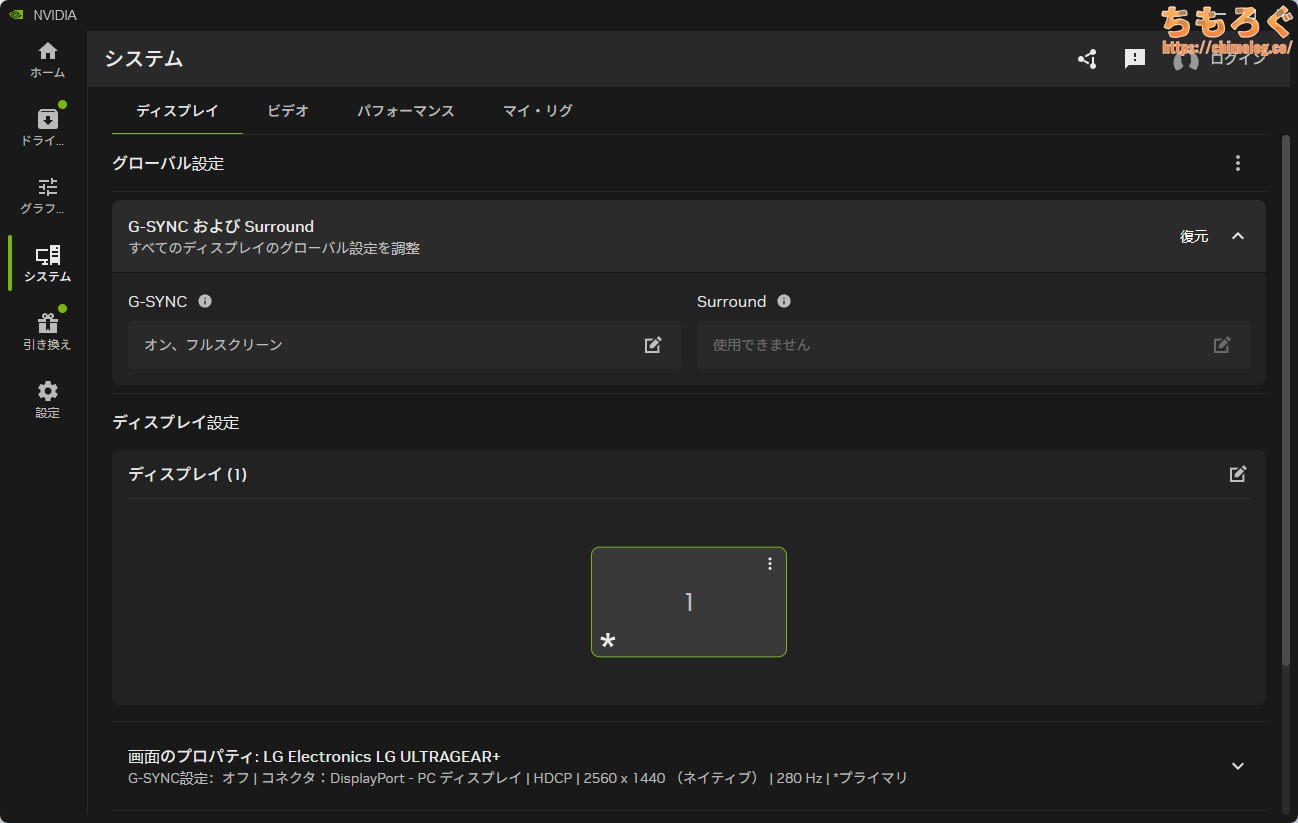The width and height of the screenshot is (1298, 823).
Task: Click the feedback notification icon in the header
Action: pos(1135,59)
